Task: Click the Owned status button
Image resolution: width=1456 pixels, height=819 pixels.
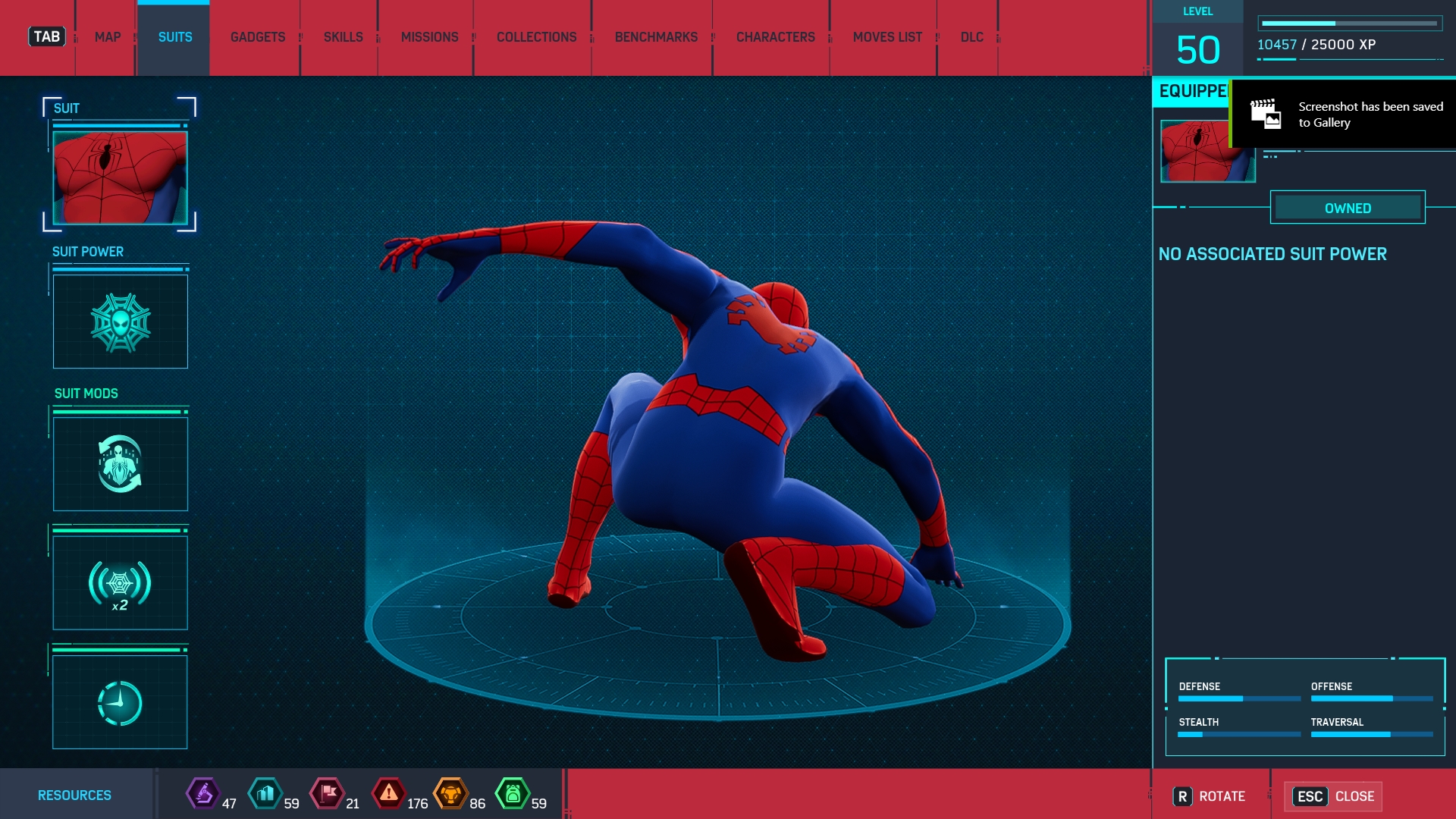Action: tap(1348, 208)
